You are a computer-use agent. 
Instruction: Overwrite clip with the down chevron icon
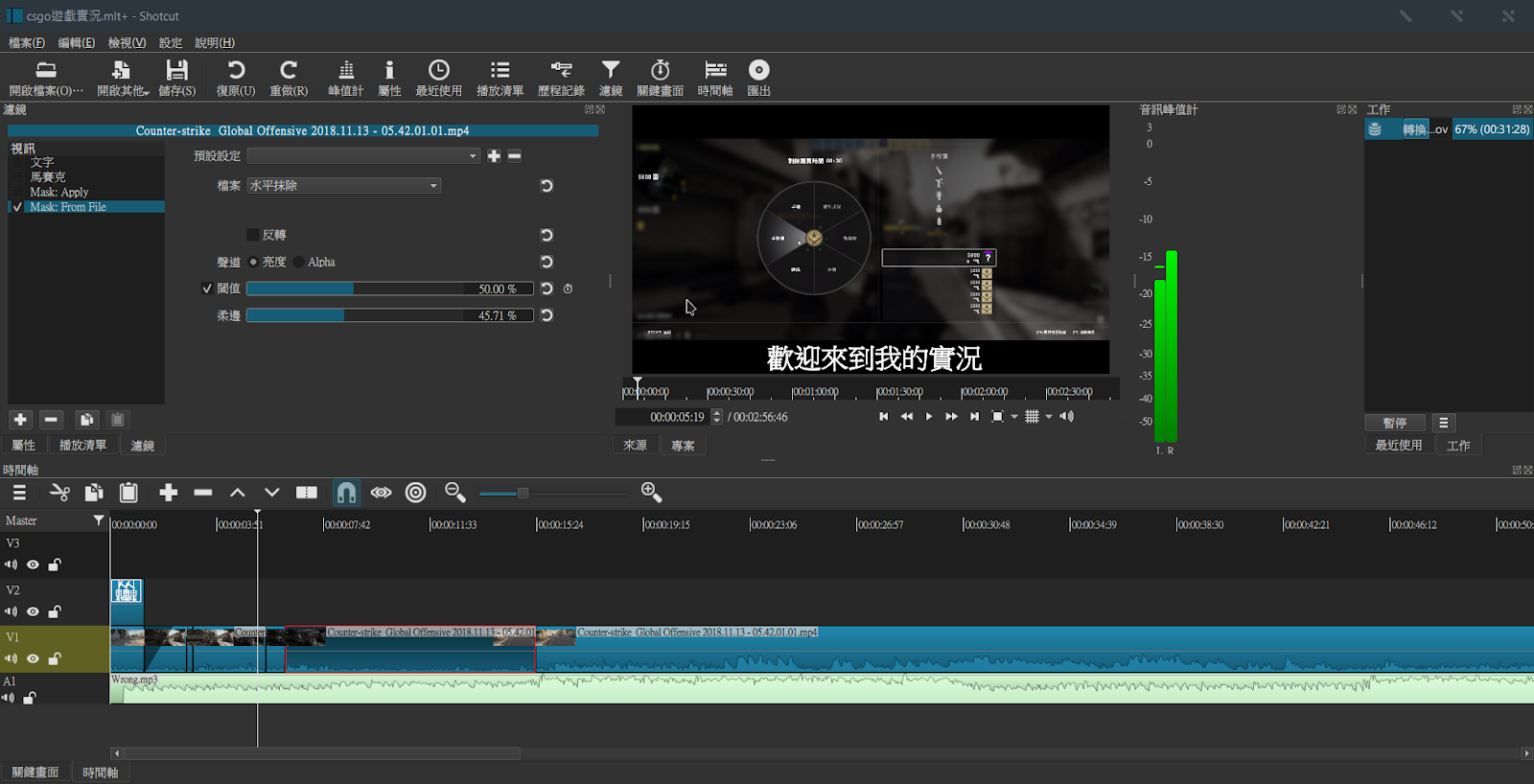tap(272, 493)
